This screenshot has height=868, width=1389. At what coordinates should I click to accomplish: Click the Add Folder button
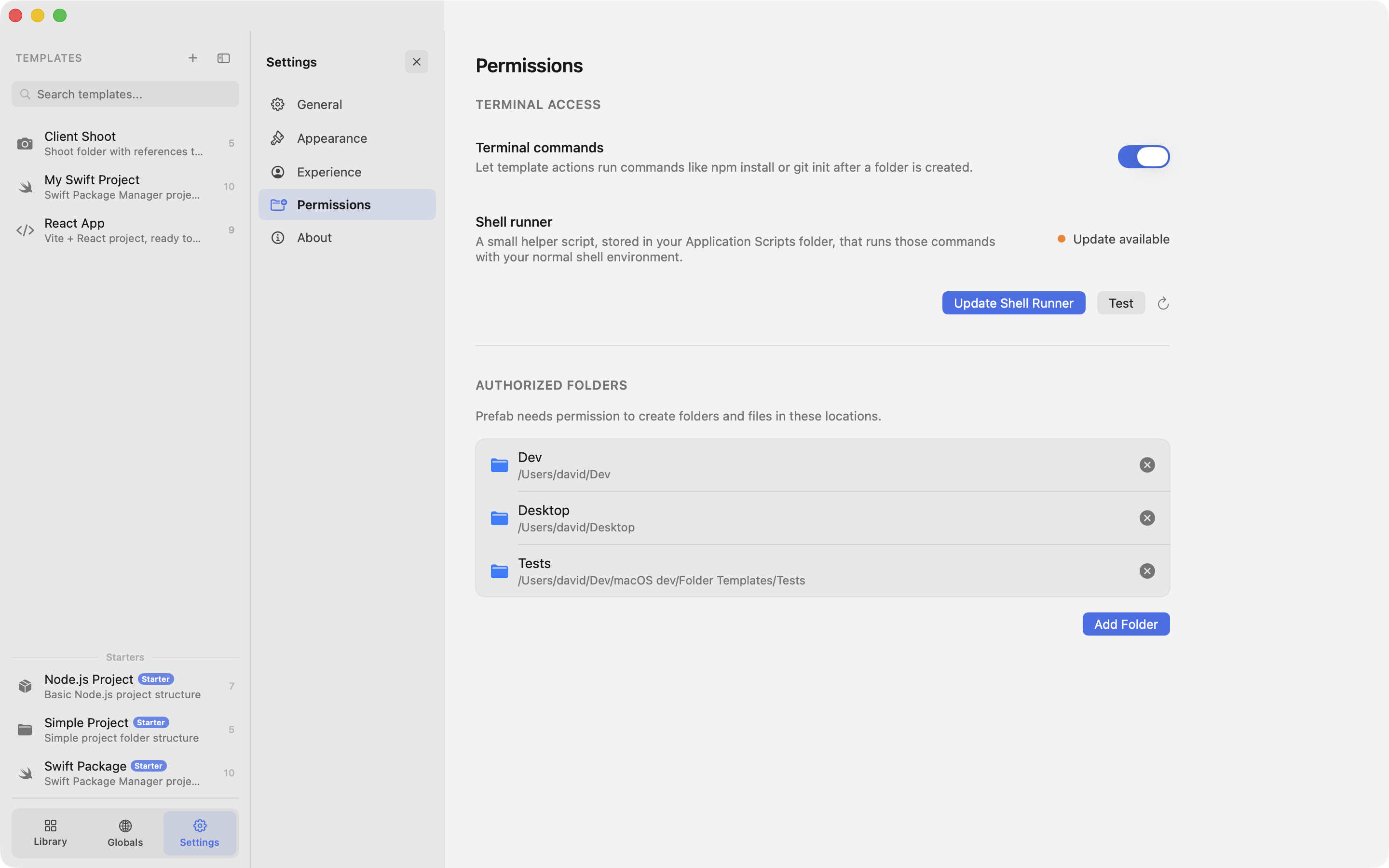(x=1126, y=624)
